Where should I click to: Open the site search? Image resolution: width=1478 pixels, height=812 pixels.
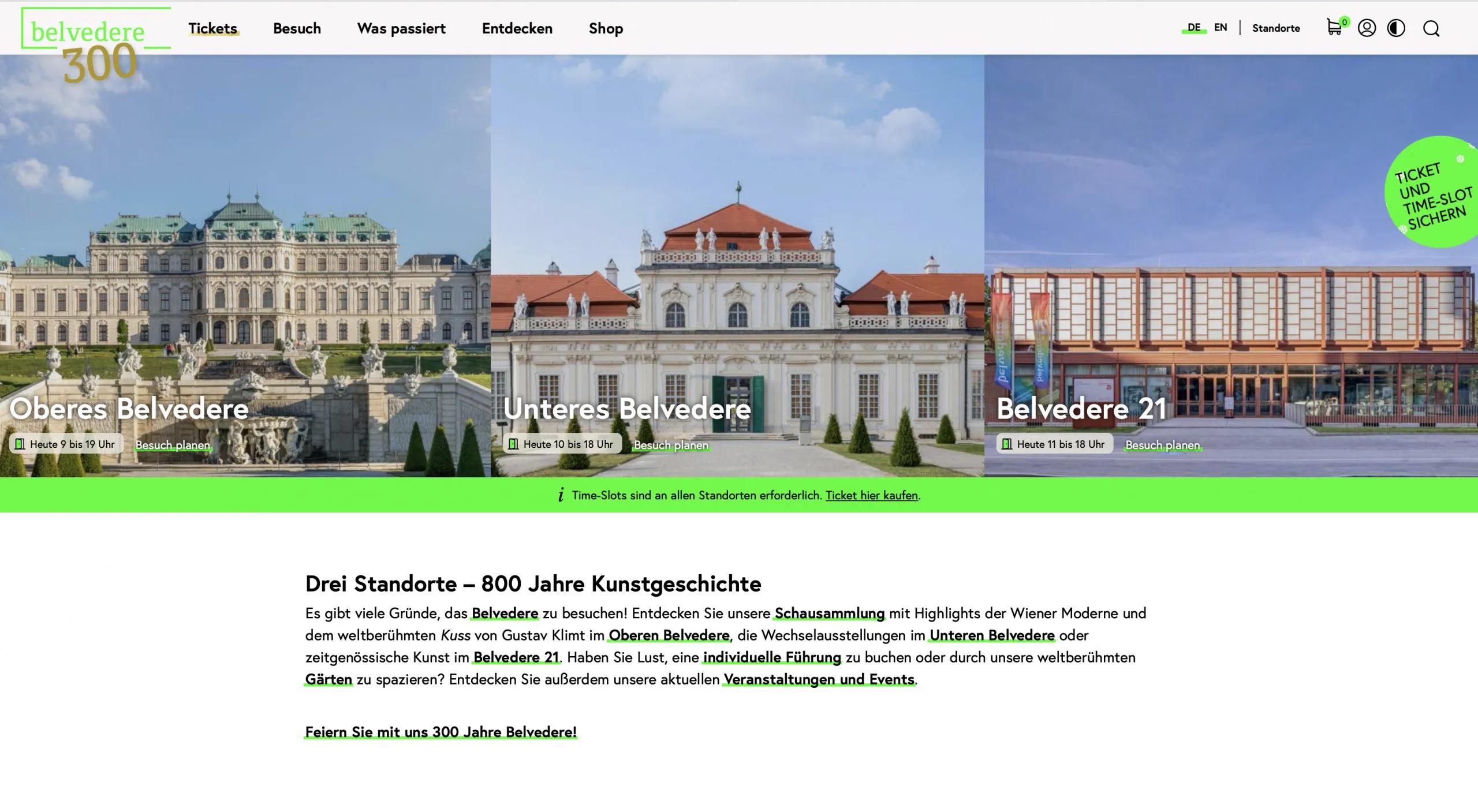tap(1432, 28)
